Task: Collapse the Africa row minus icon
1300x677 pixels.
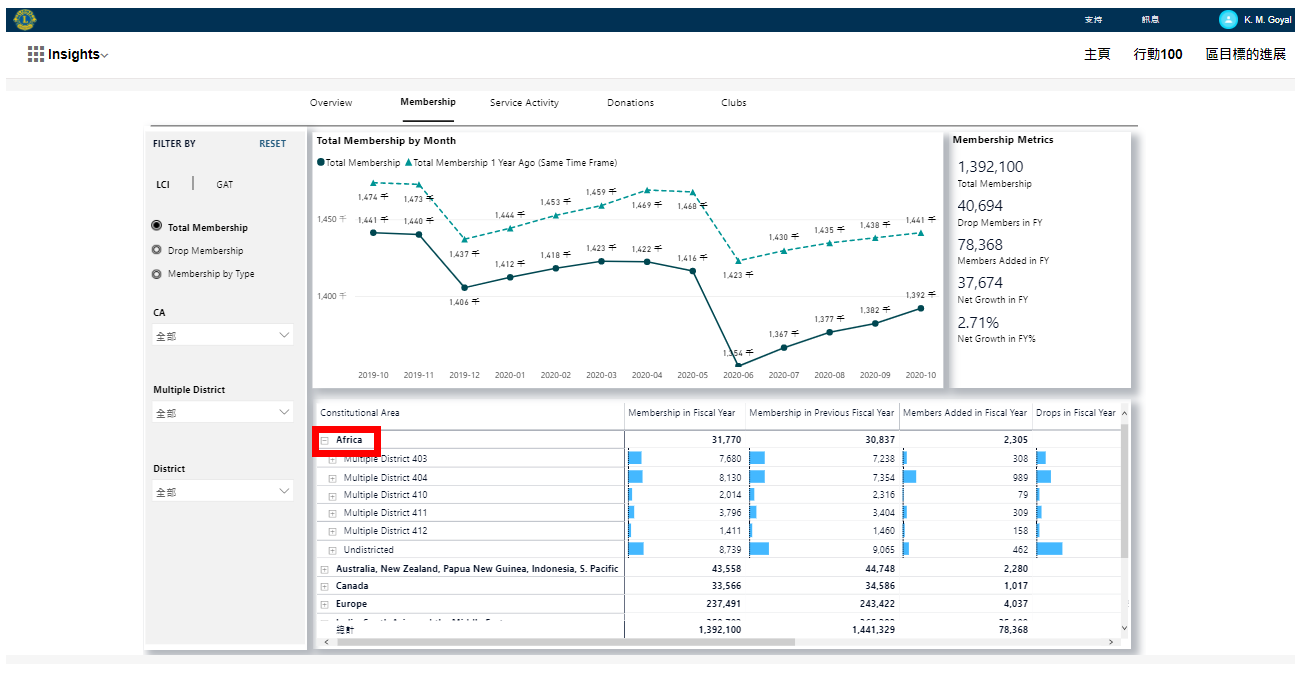Action: tap(325, 440)
